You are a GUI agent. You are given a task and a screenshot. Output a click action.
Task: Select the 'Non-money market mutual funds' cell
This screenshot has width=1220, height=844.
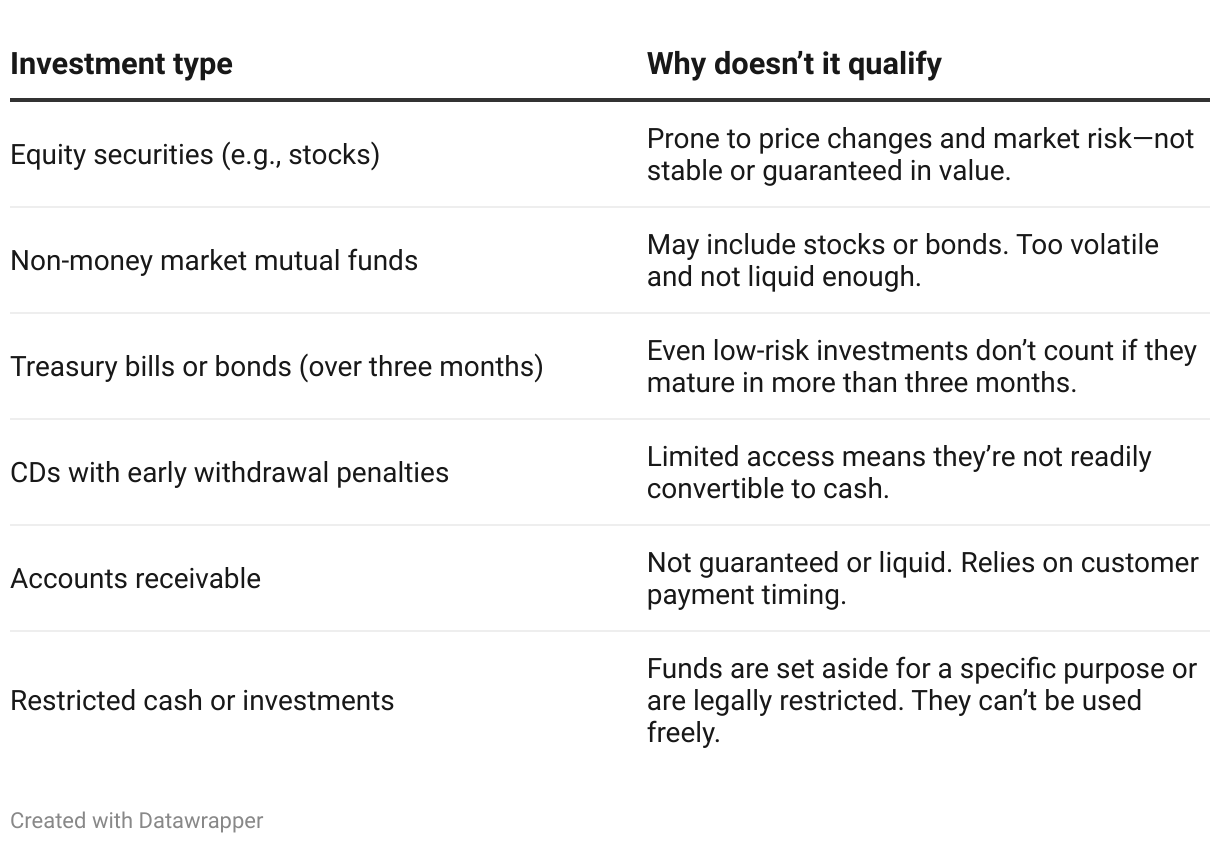(214, 261)
